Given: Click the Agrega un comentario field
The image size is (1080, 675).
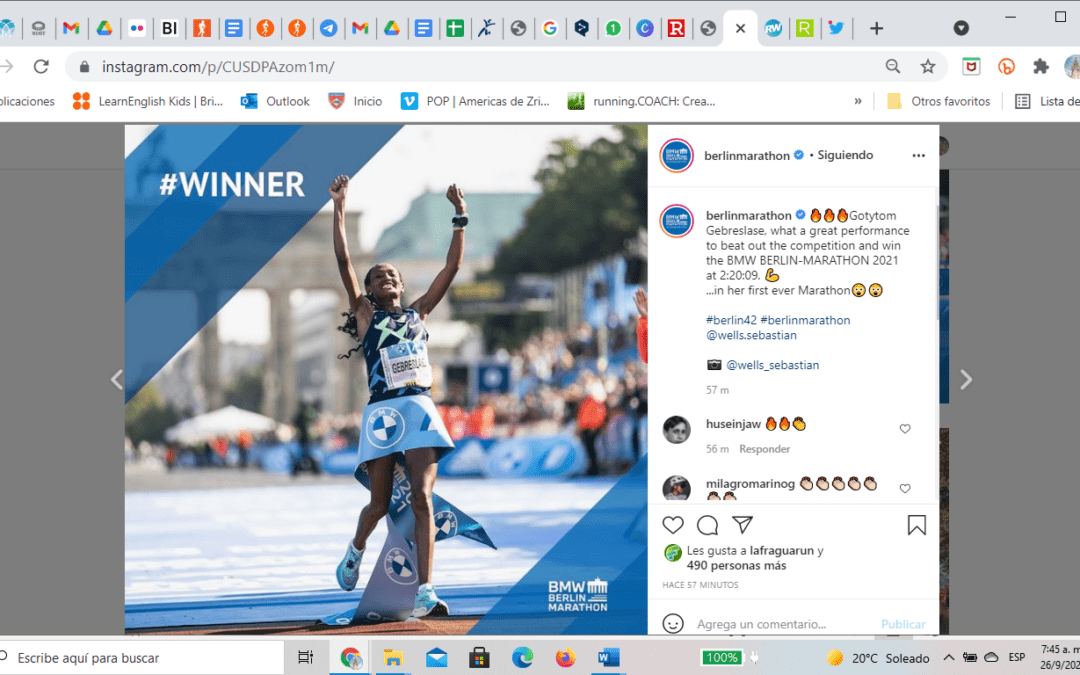Looking at the screenshot, I should [x=780, y=624].
